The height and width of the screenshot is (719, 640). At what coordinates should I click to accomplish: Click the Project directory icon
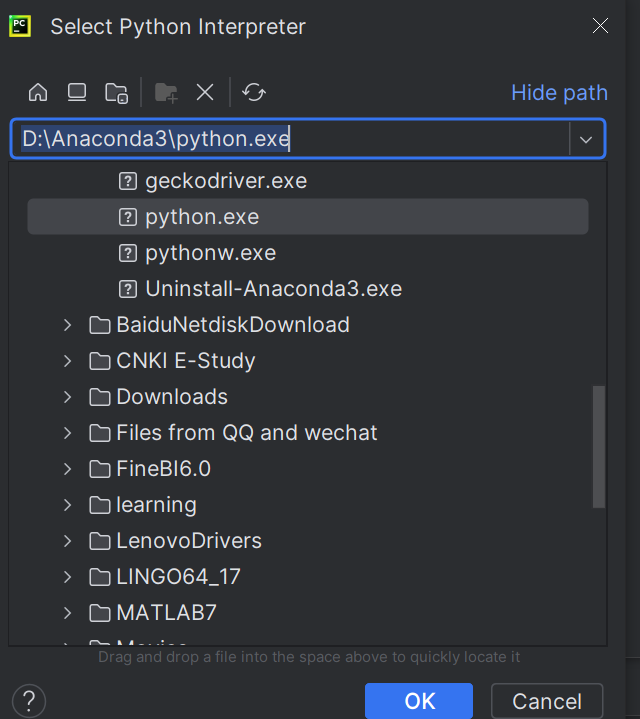pyautogui.click(x=116, y=93)
